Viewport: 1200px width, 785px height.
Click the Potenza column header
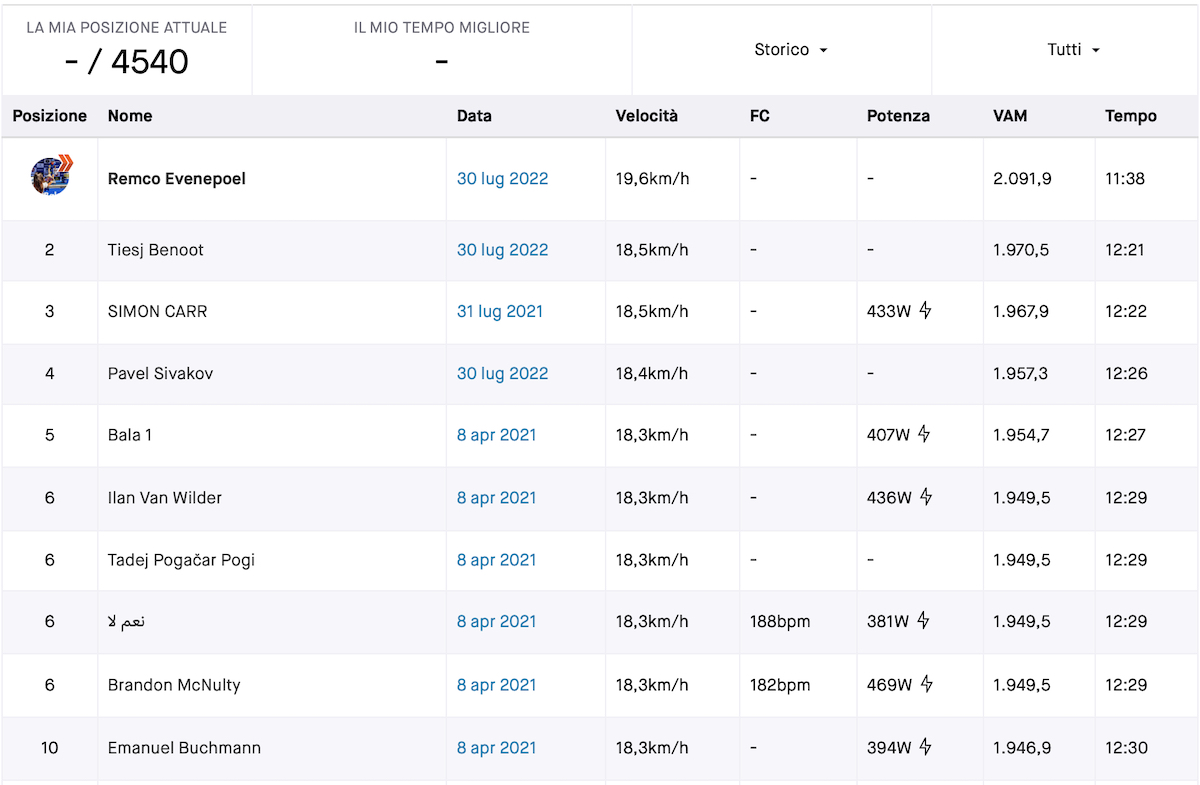(897, 116)
